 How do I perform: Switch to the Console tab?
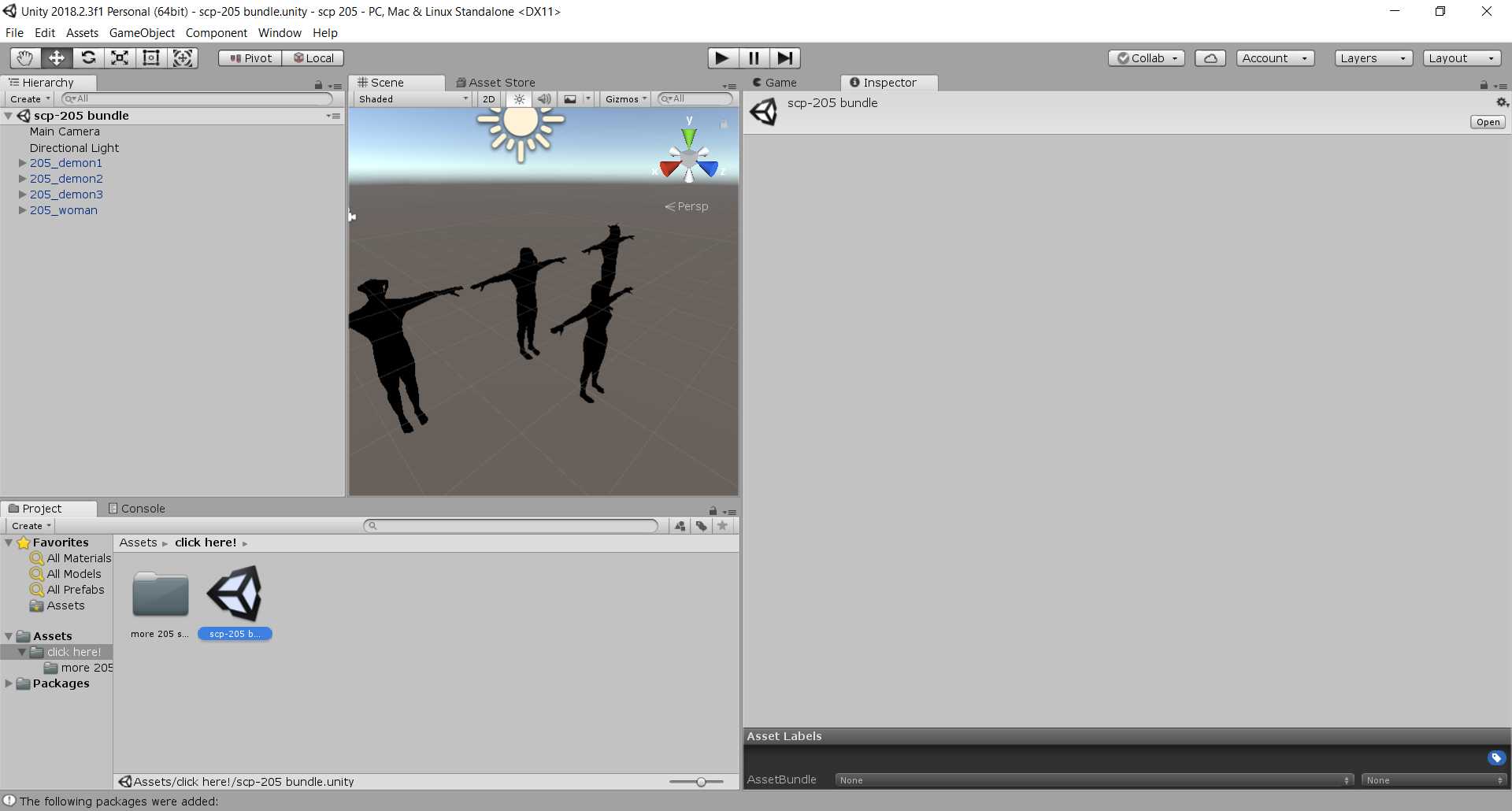pos(137,509)
